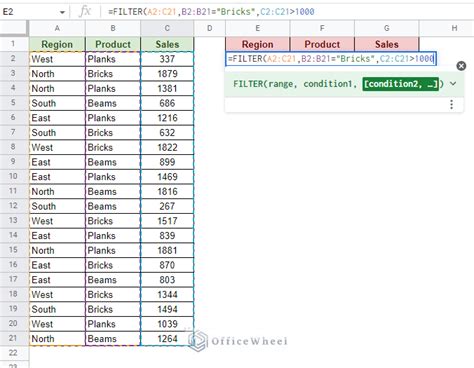Click the cell with South in row 19
Image resolution: width=474 pixels, height=368 pixels.
pos(57,309)
